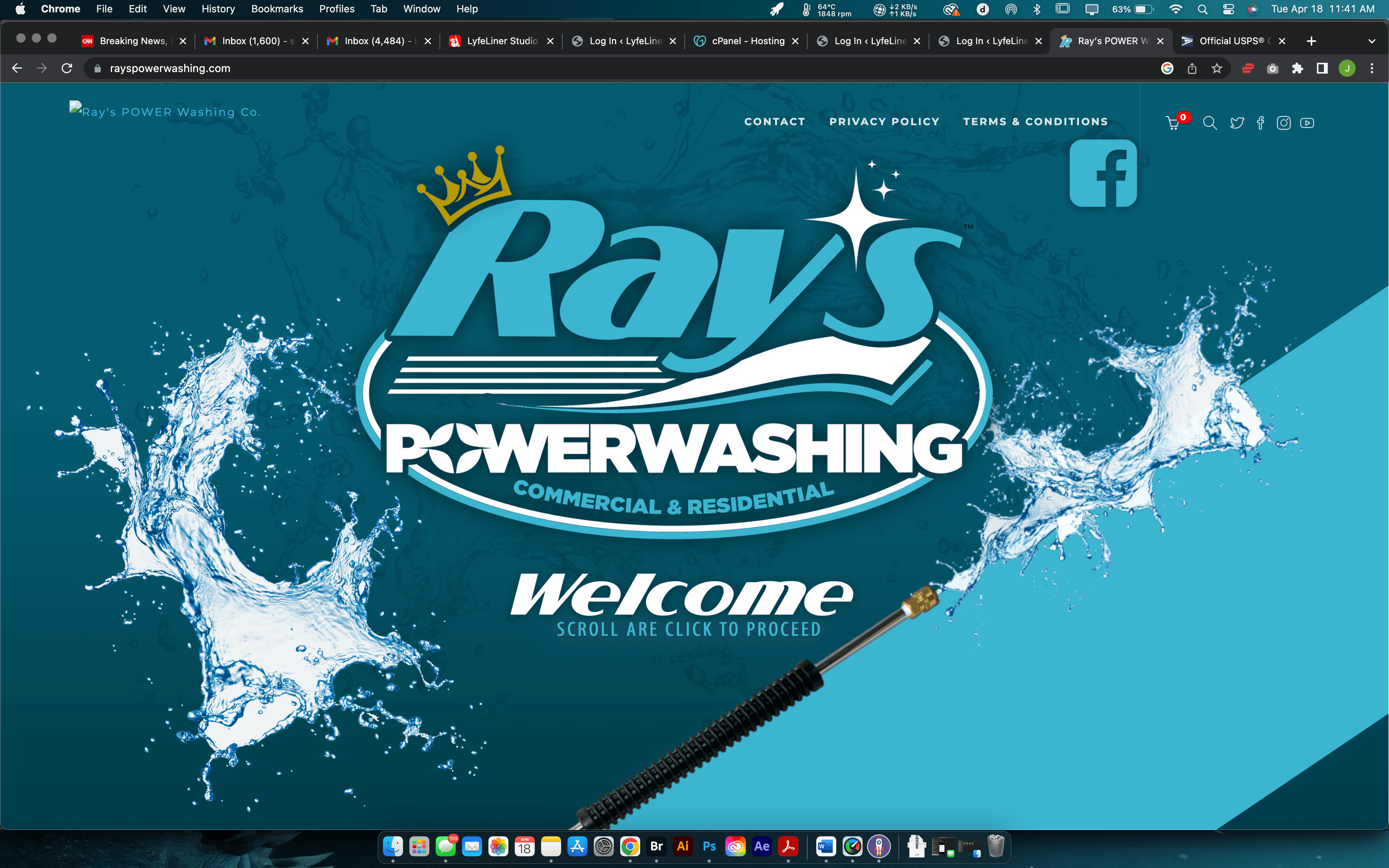Click the YouTube social icon

[x=1307, y=123]
